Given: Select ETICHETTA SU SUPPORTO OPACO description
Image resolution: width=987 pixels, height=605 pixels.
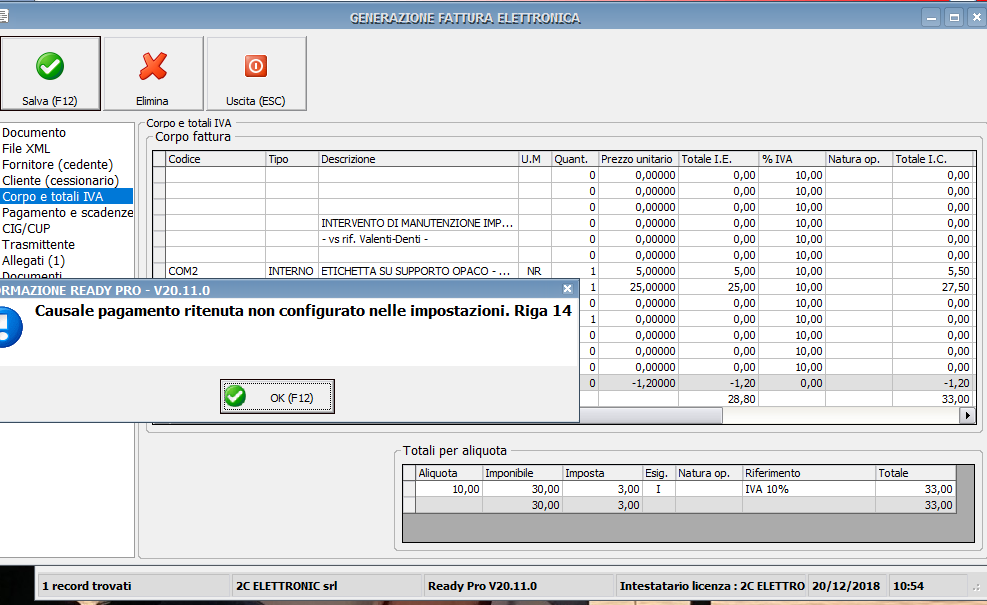Looking at the screenshot, I should point(419,271).
